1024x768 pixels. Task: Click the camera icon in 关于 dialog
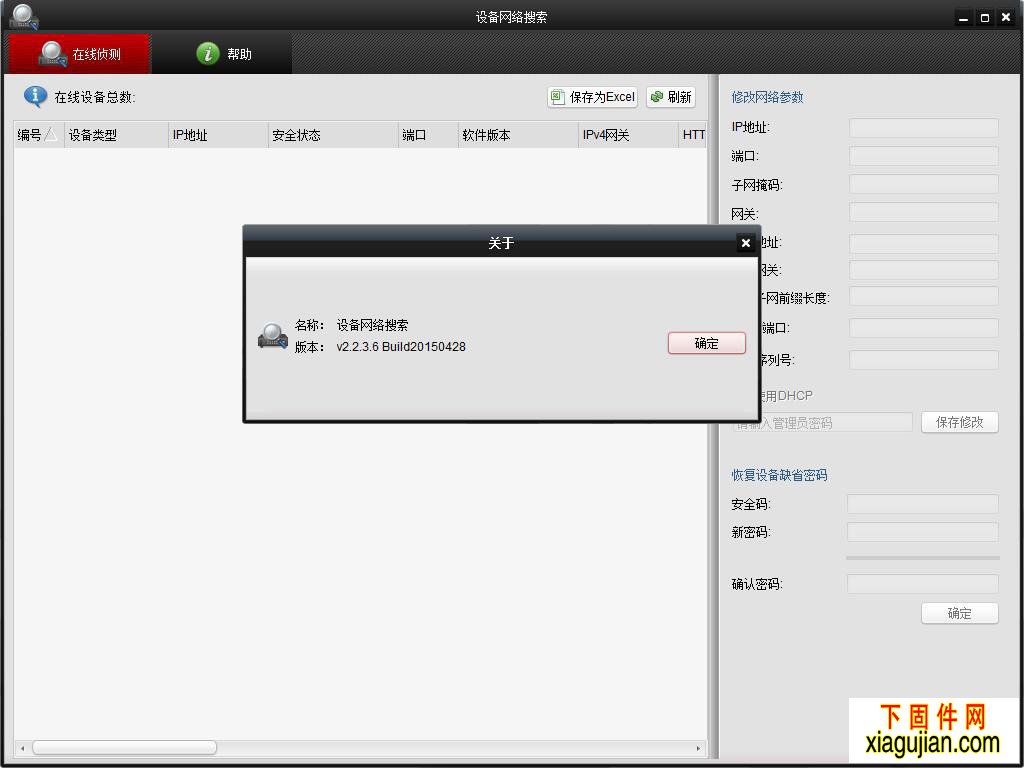point(273,336)
